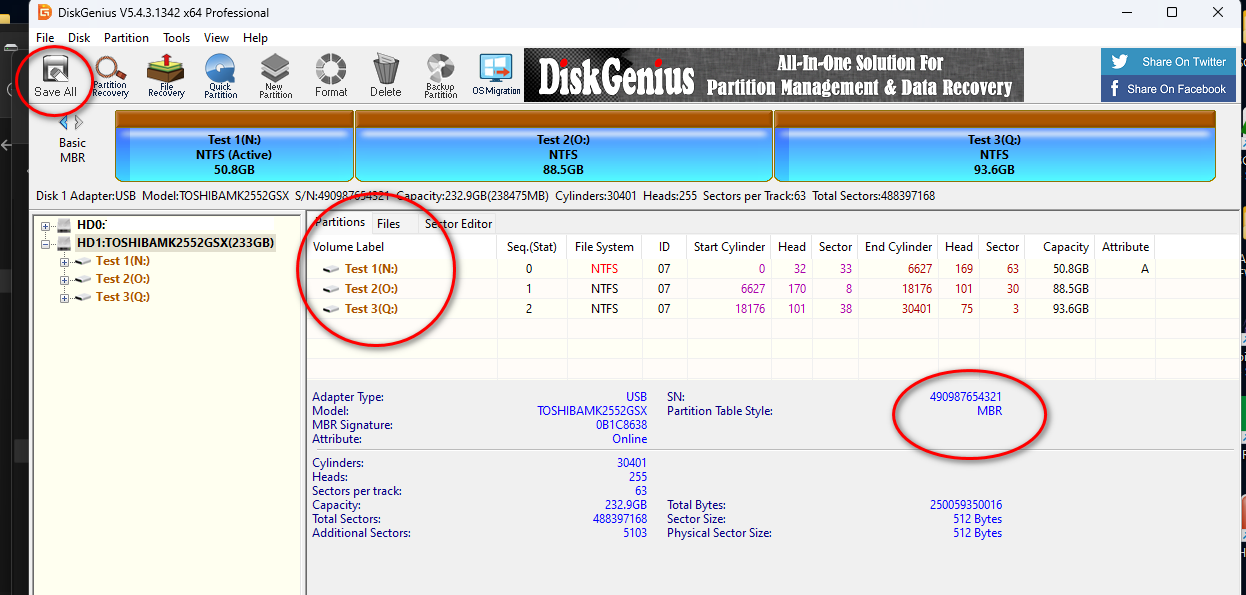
Task: Click the Attribute A cell for Test 1
Action: point(1145,269)
